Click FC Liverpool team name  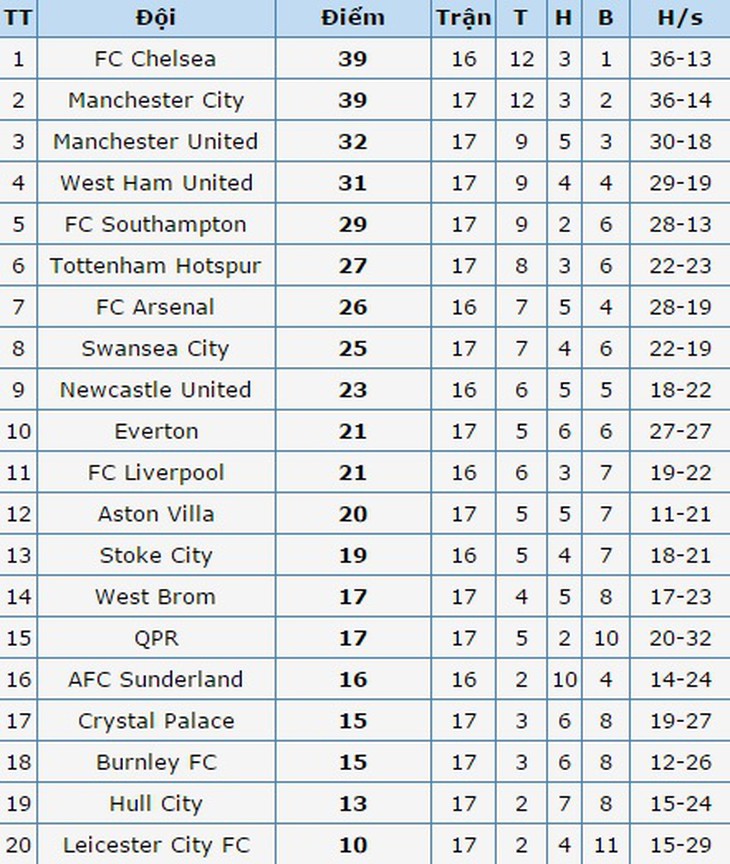coord(156,473)
